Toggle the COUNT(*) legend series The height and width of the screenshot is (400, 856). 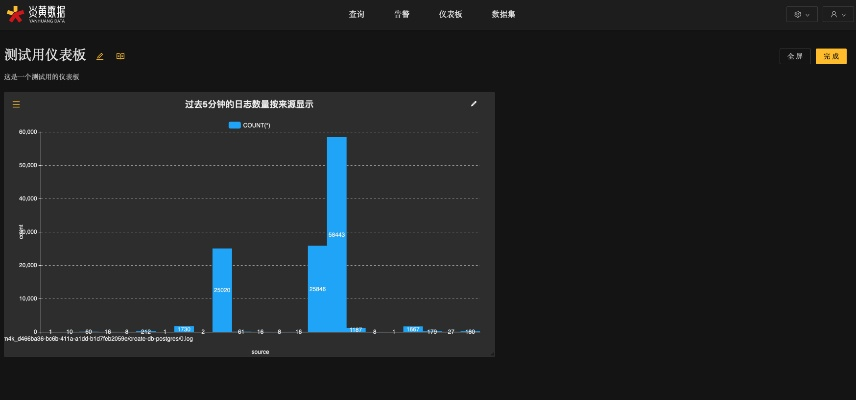click(x=250, y=125)
